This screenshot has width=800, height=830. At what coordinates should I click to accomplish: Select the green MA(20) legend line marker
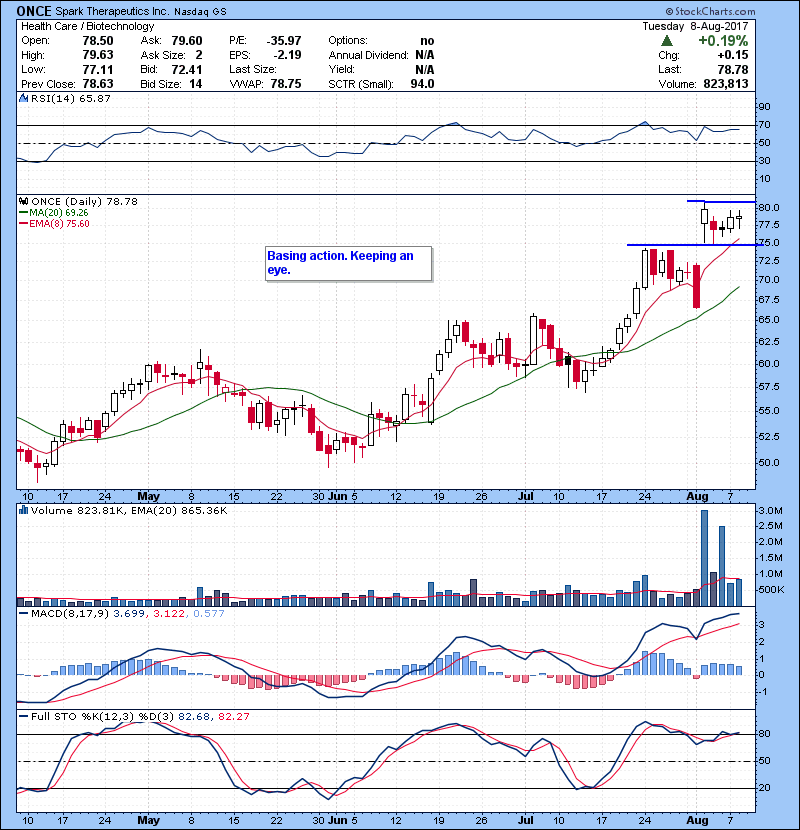coord(23,212)
